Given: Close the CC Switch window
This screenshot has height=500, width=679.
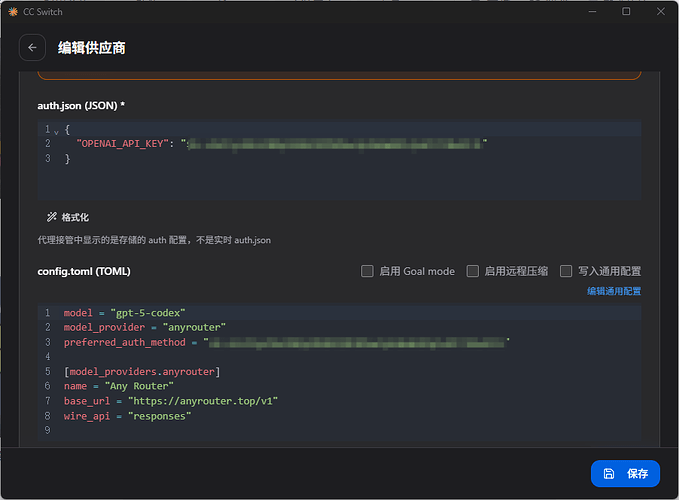Looking at the screenshot, I should (660, 11).
